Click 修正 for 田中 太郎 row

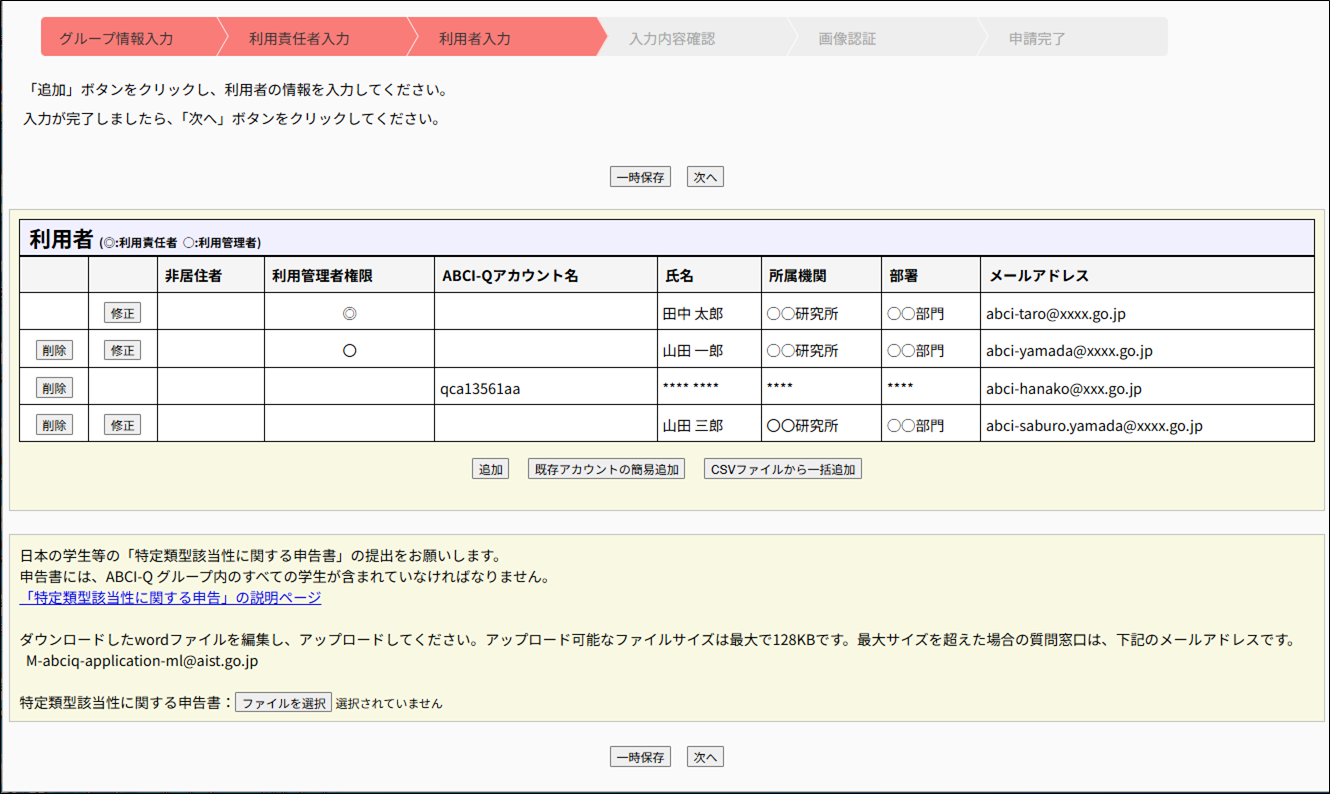coord(122,313)
